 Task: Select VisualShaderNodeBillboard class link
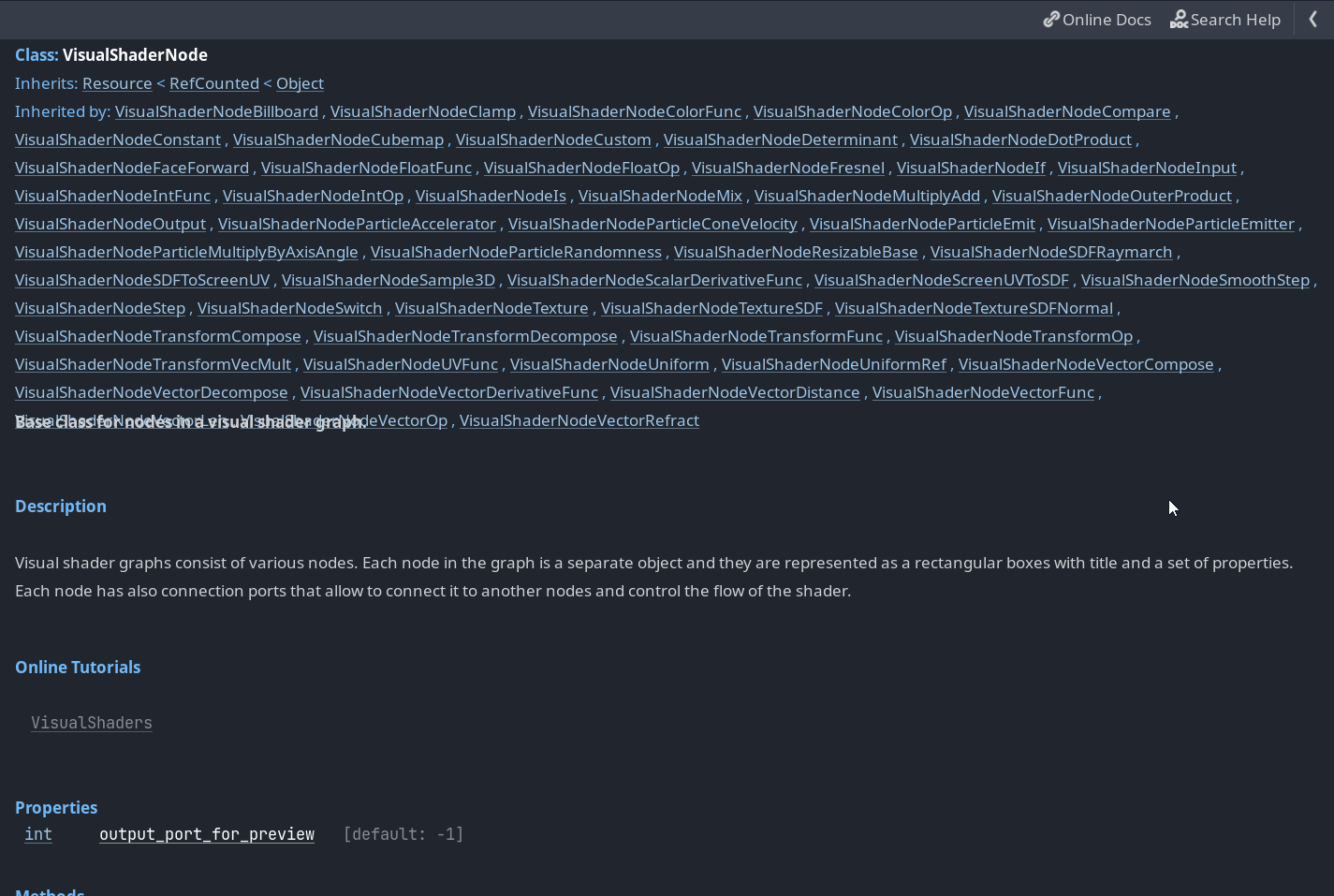(216, 111)
